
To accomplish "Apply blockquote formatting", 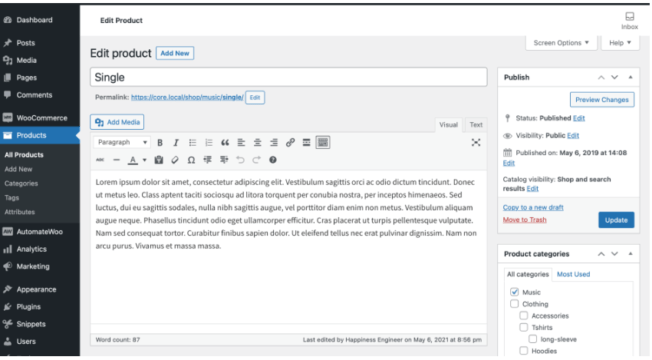I will point(225,143).
